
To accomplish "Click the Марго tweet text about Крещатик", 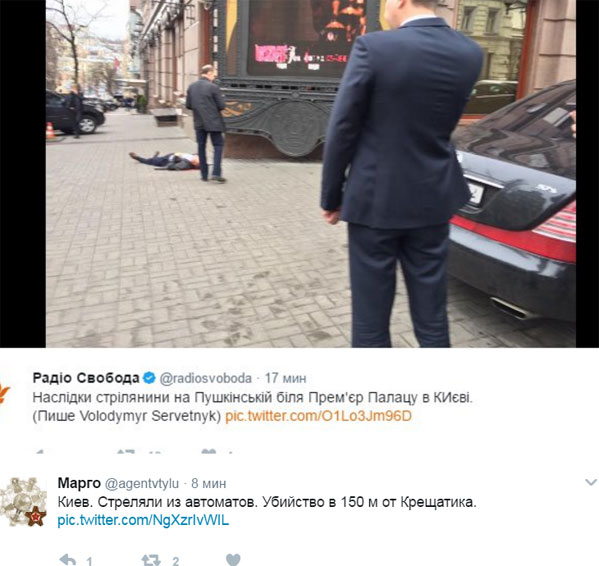I will (x=267, y=502).
